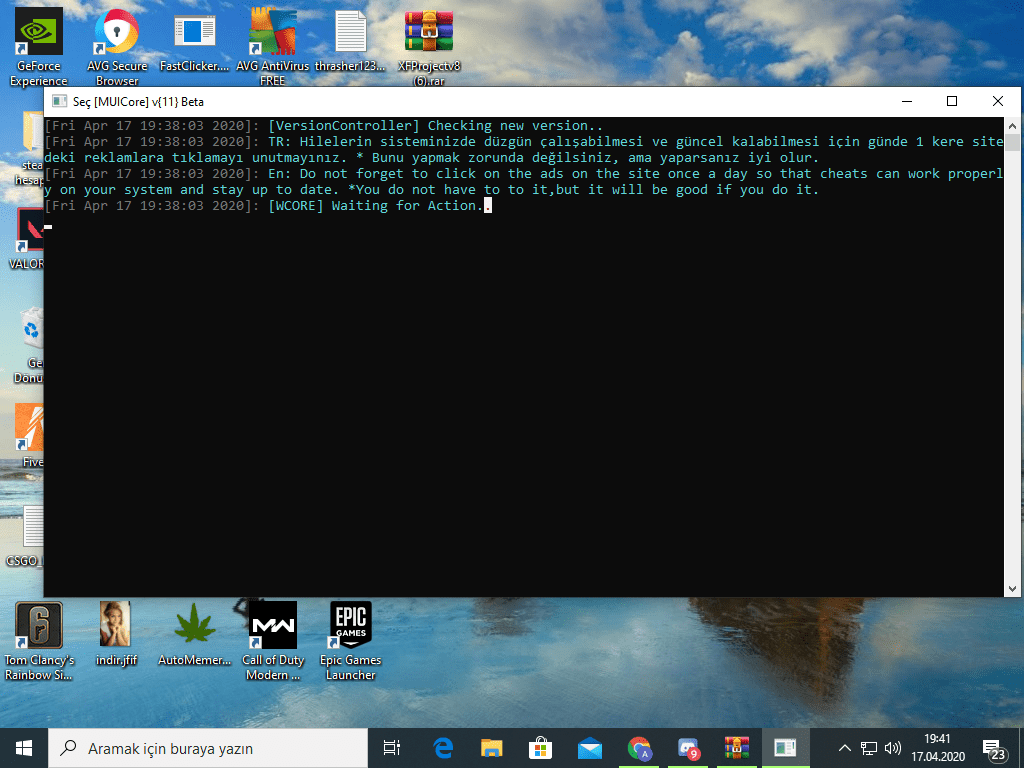Screen dimensions: 1024x768
Task: Minimize the MUICore console window
Action: pos(907,101)
